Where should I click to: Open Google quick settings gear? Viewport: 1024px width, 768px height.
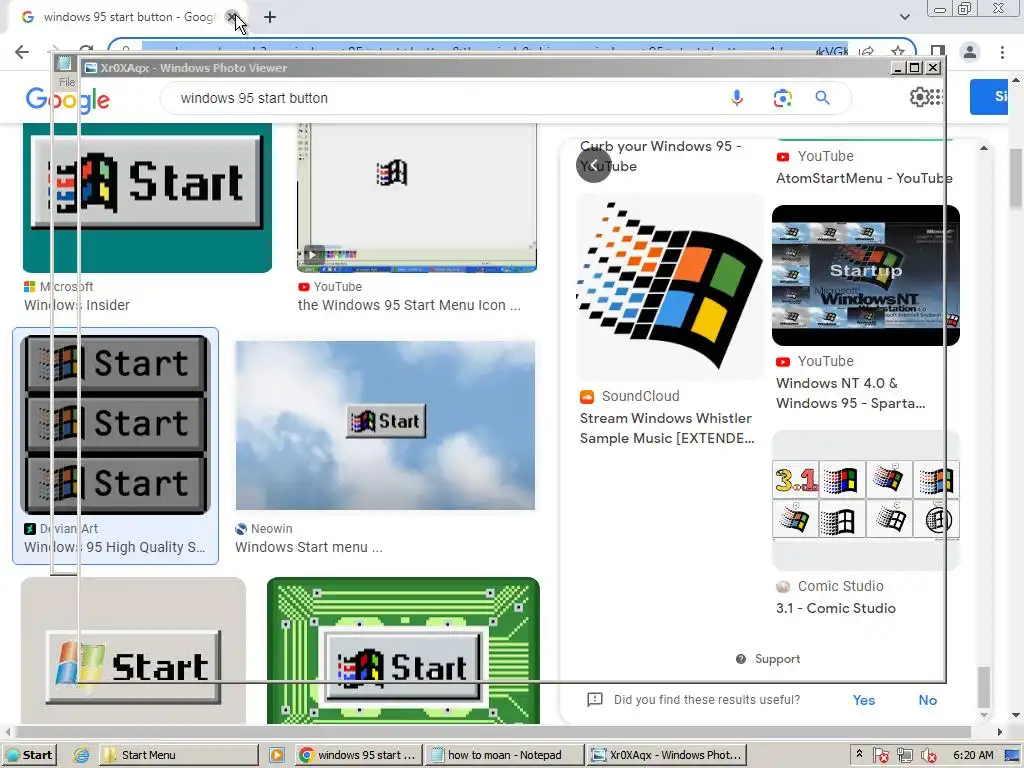(919, 97)
